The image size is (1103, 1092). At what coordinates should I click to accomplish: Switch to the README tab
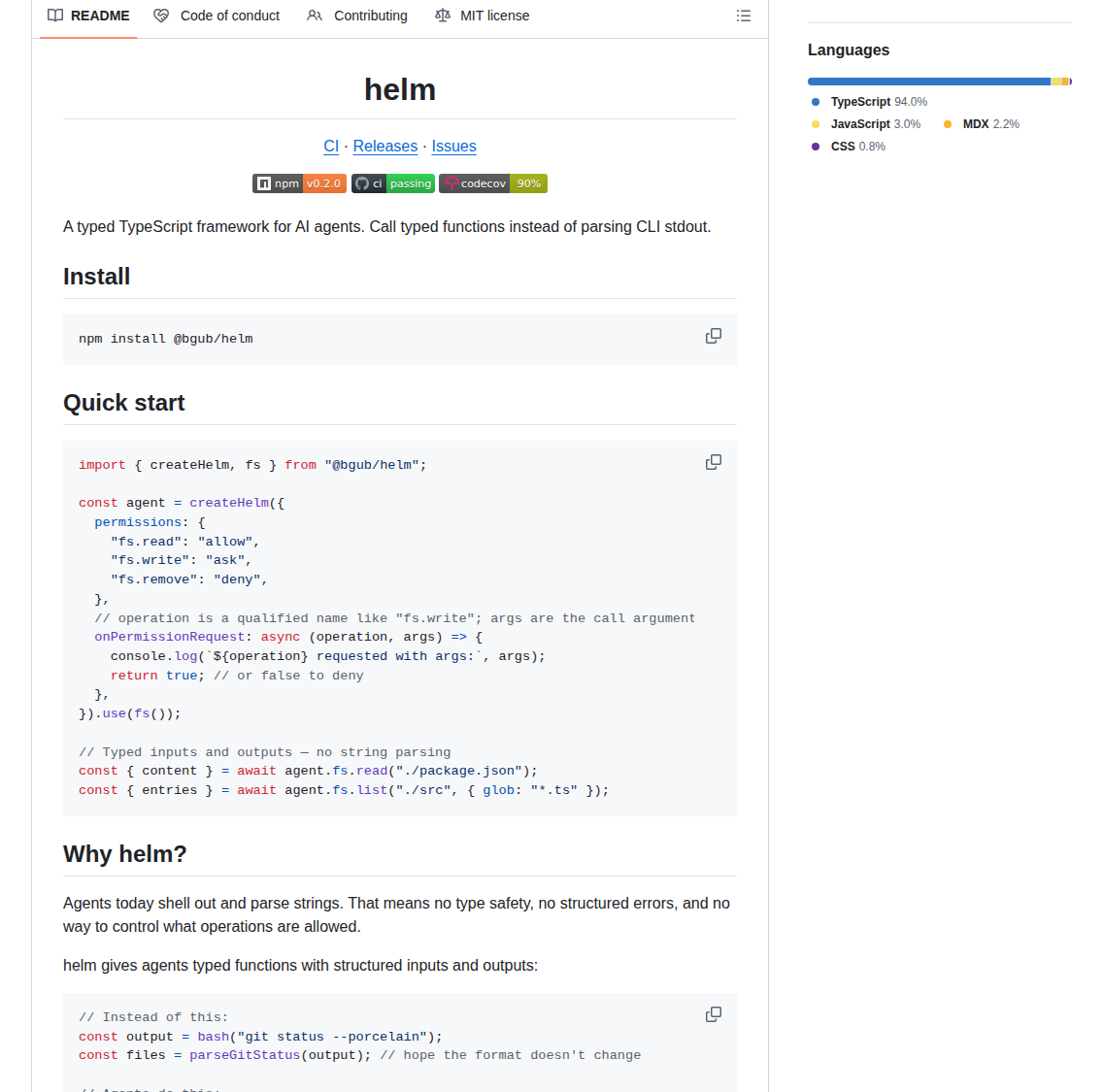click(x=88, y=16)
